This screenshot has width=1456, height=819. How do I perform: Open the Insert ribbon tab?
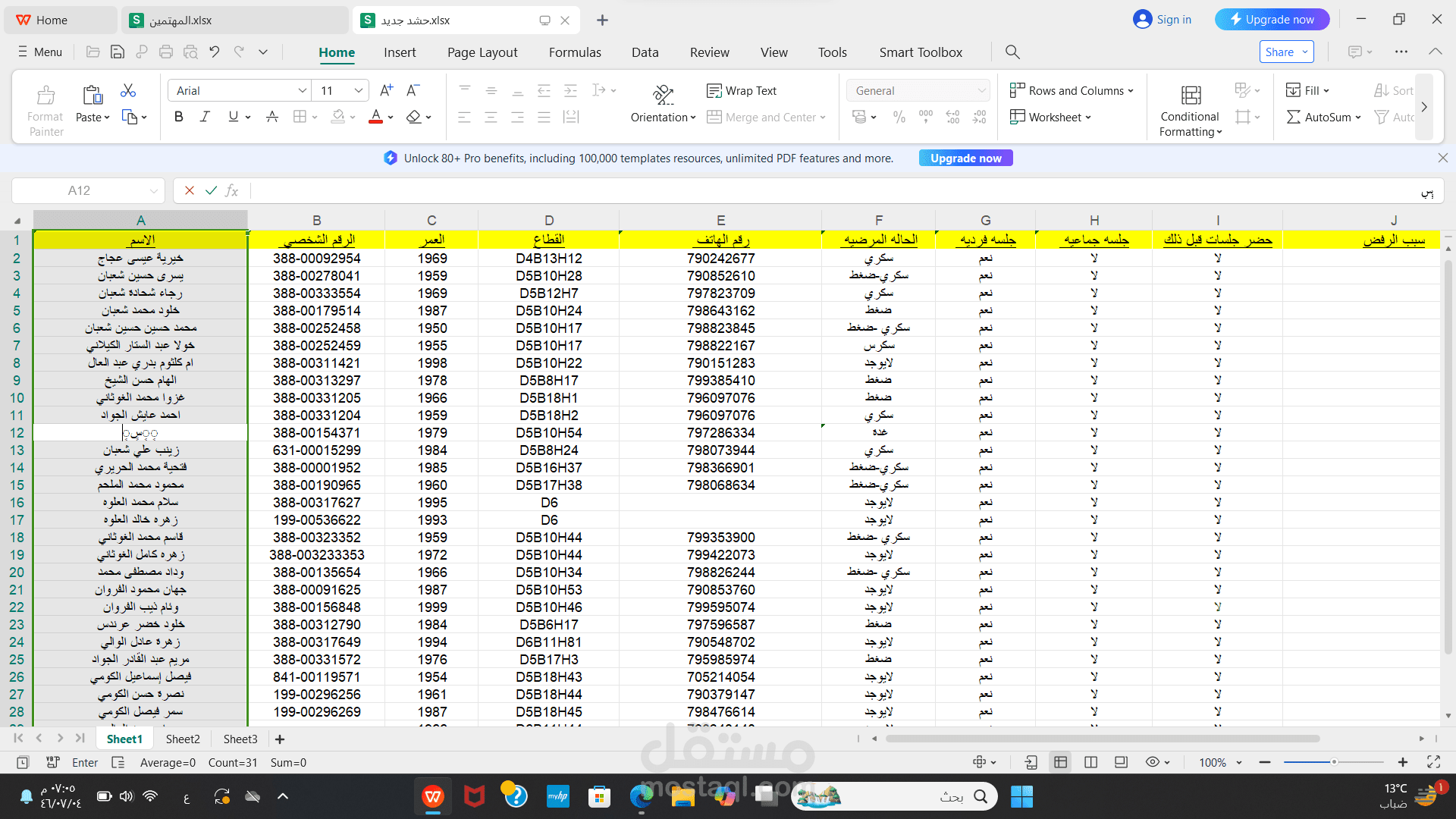tap(400, 52)
